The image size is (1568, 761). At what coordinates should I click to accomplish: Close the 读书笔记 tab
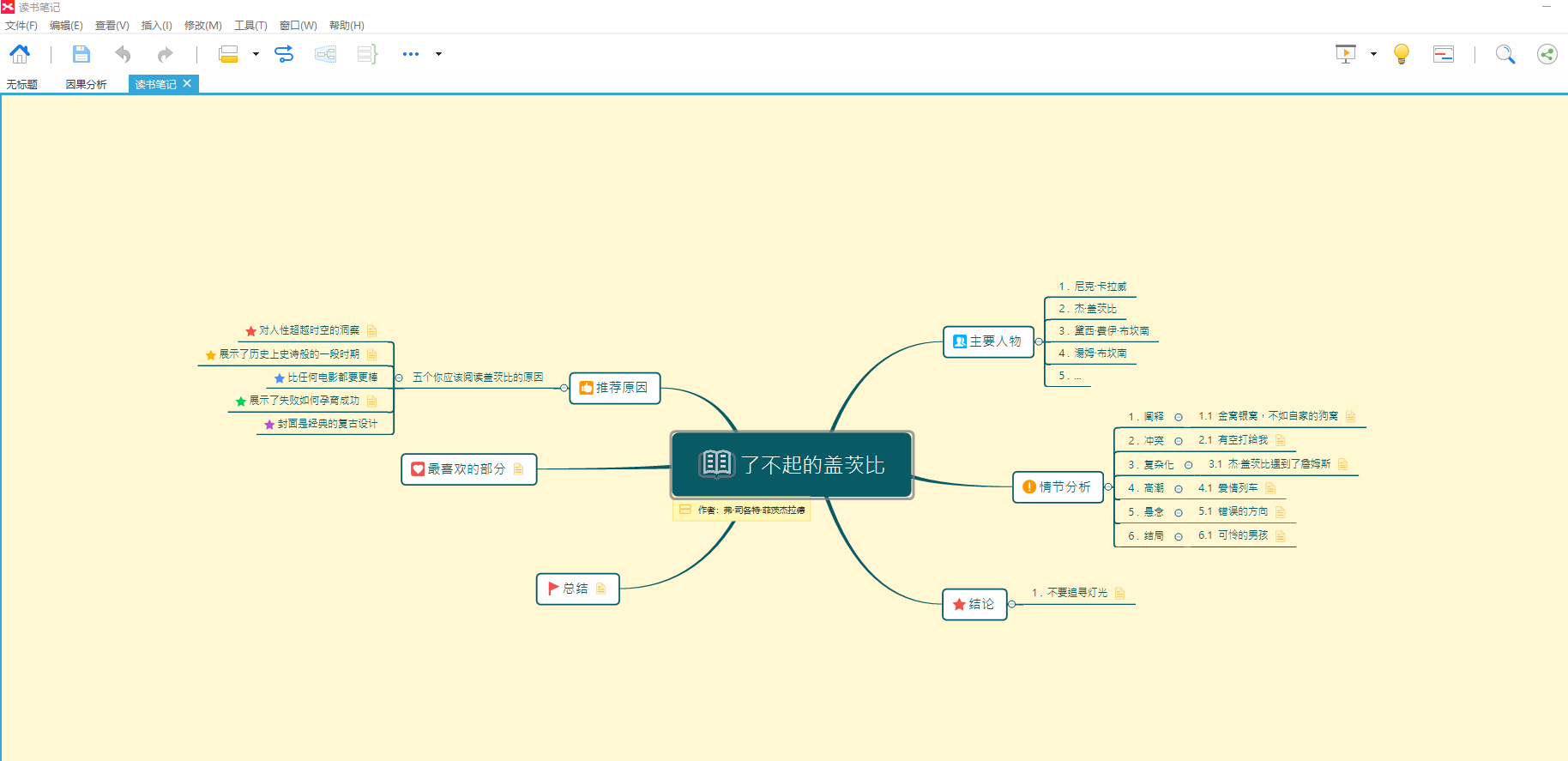click(187, 83)
